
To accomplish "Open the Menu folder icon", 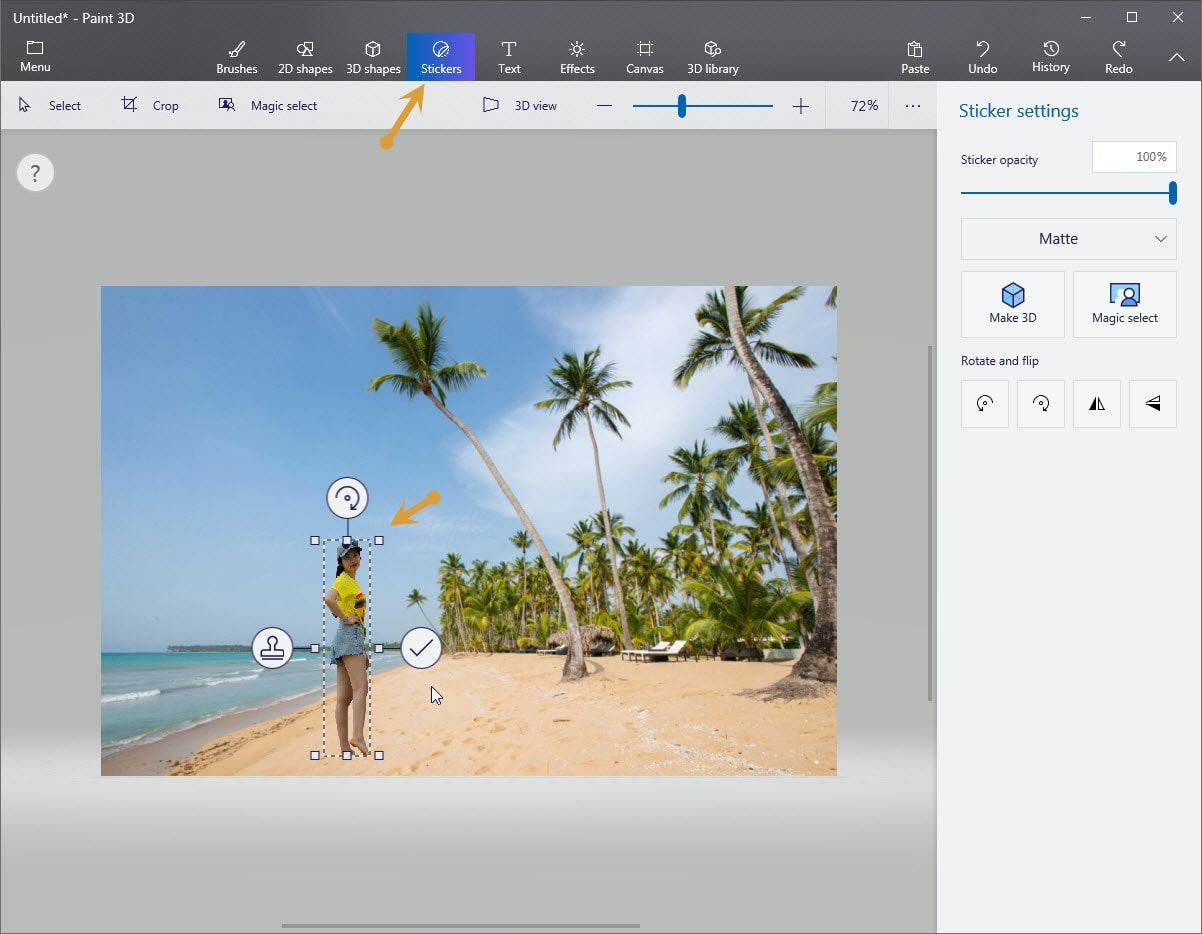I will (35, 56).
